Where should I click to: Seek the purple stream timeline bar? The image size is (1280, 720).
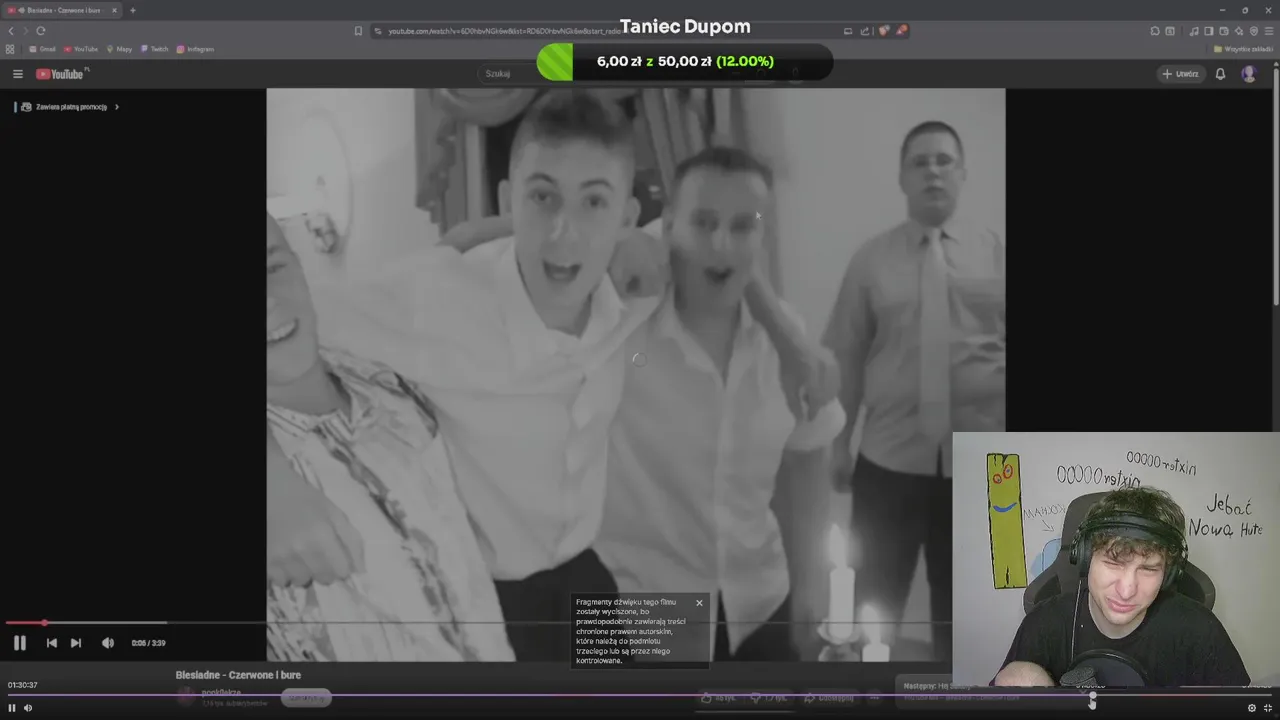[640, 696]
